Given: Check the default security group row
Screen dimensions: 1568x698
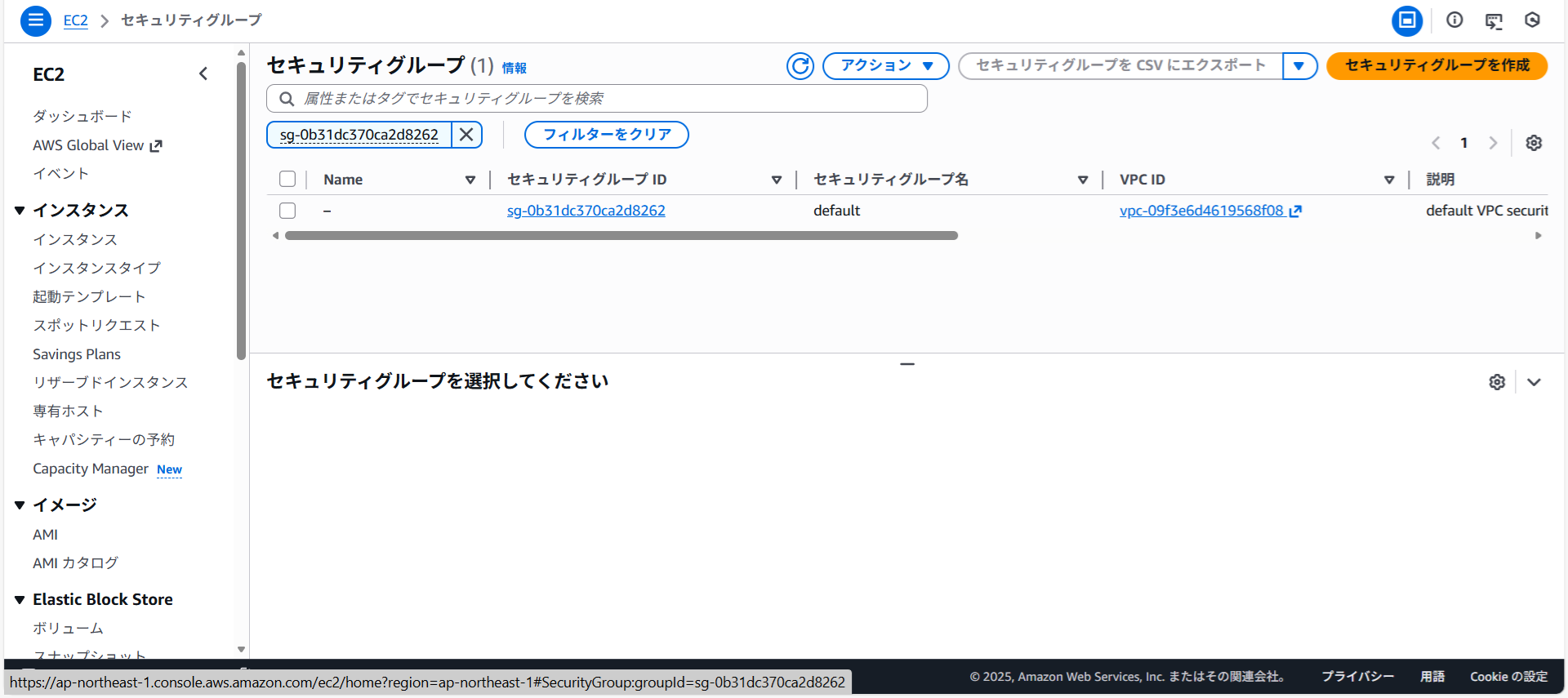Looking at the screenshot, I should point(287,211).
